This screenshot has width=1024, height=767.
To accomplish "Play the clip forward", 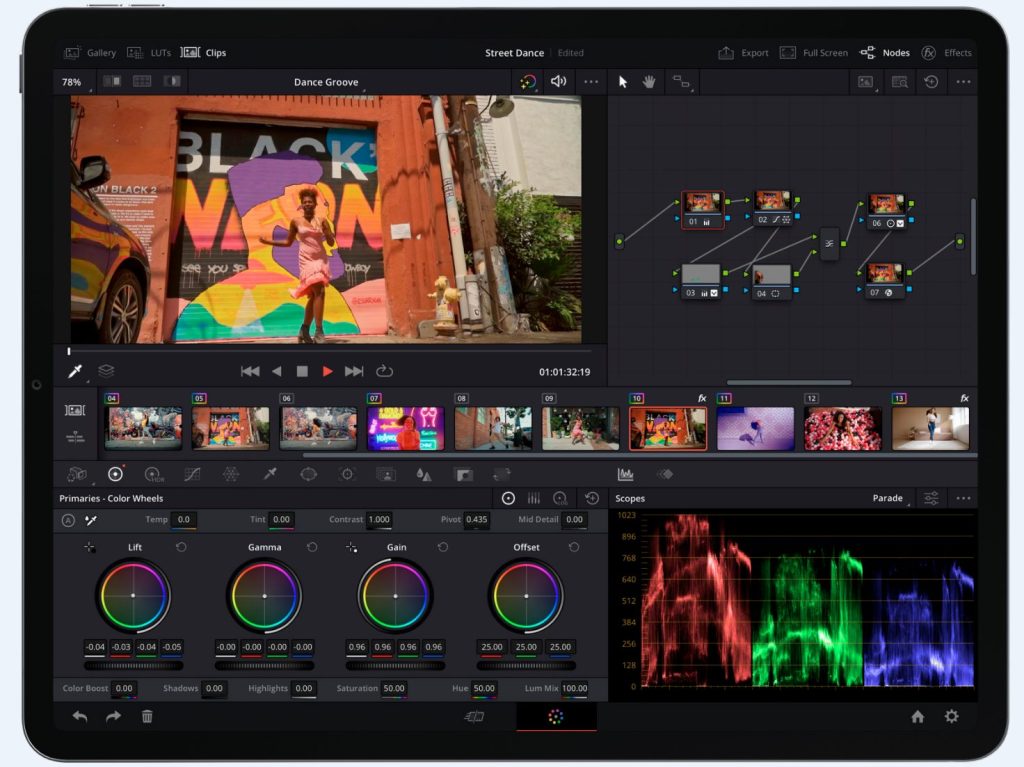I will click(327, 371).
